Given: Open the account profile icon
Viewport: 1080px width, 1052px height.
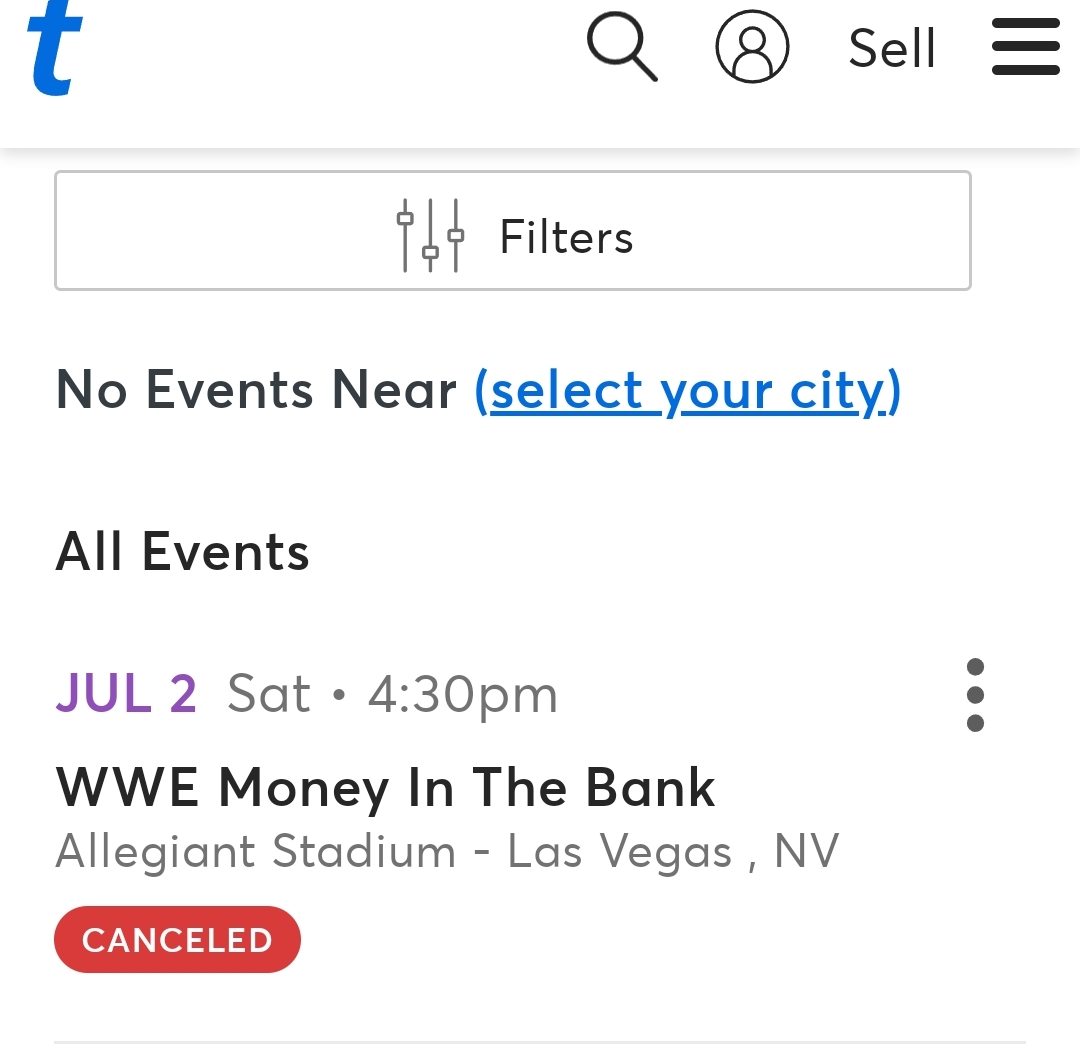Looking at the screenshot, I should (752, 47).
